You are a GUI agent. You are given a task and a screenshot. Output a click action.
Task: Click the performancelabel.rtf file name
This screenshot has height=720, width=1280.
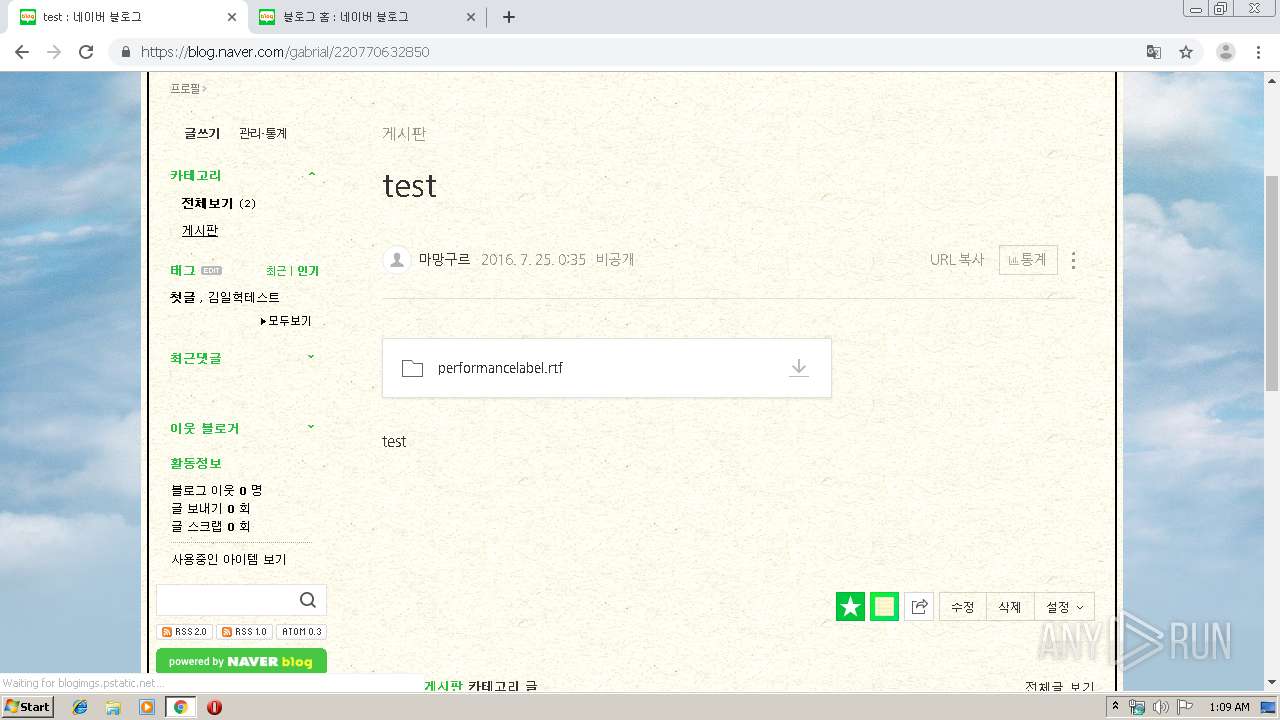(x=500, y=368)
